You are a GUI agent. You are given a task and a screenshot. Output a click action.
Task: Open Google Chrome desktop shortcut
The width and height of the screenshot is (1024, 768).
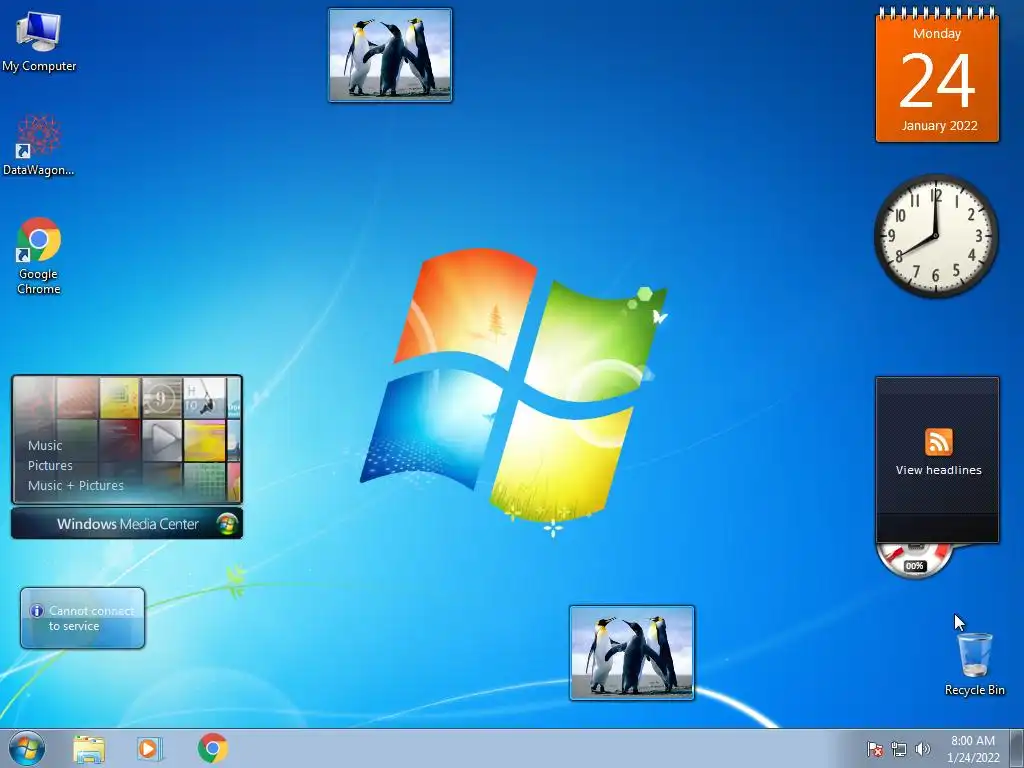39,256
